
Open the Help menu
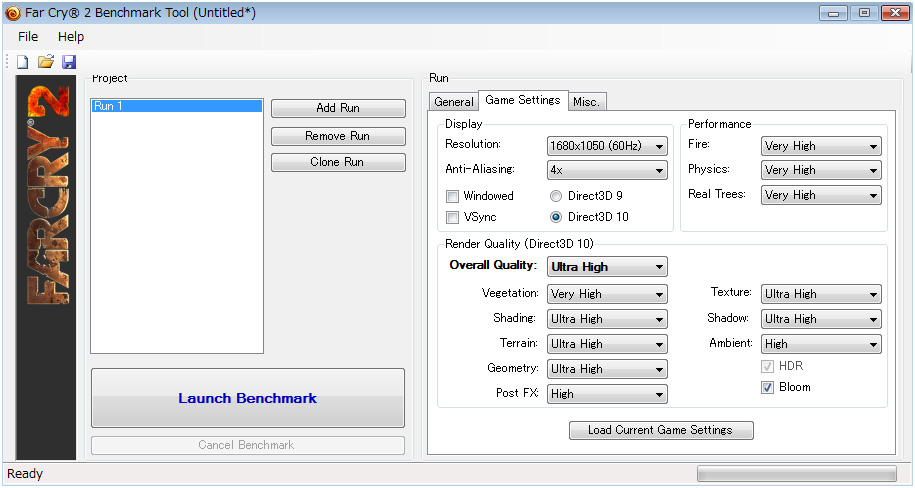pyautogui.click(x=71, y=36)
